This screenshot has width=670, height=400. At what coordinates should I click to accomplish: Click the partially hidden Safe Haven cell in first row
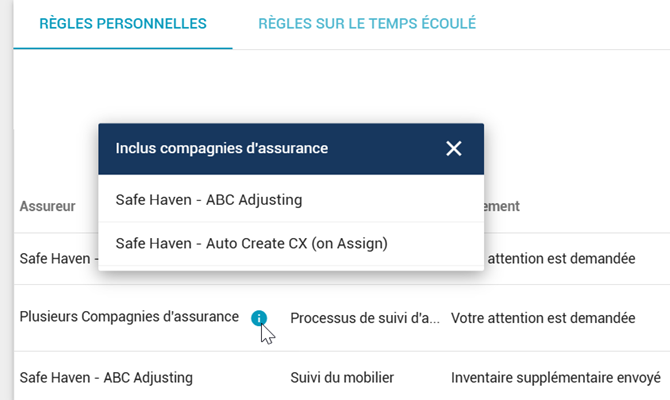pyautogui.click(x=59, y=259)
